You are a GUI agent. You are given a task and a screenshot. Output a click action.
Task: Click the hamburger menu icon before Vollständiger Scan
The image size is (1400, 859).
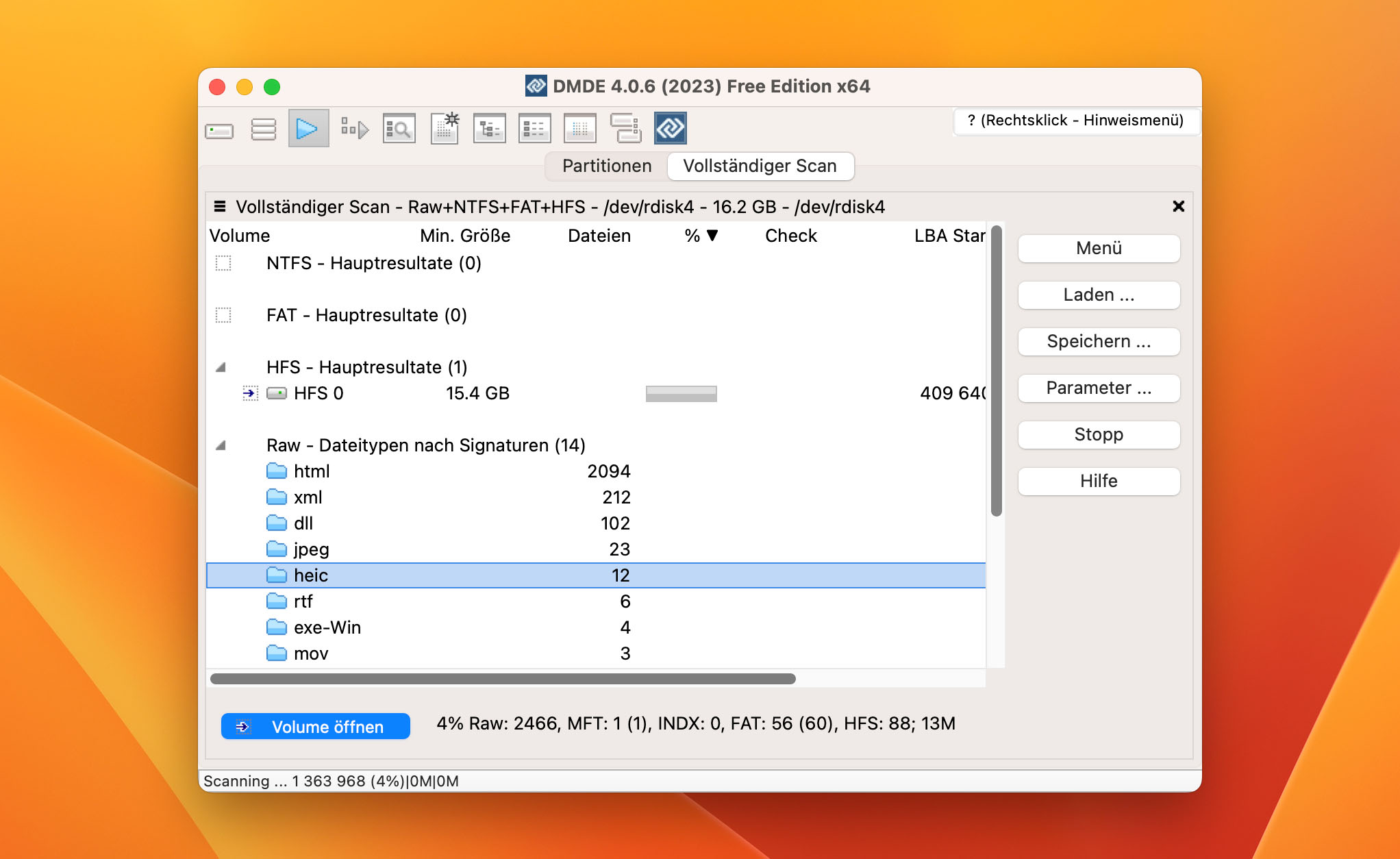220,207
